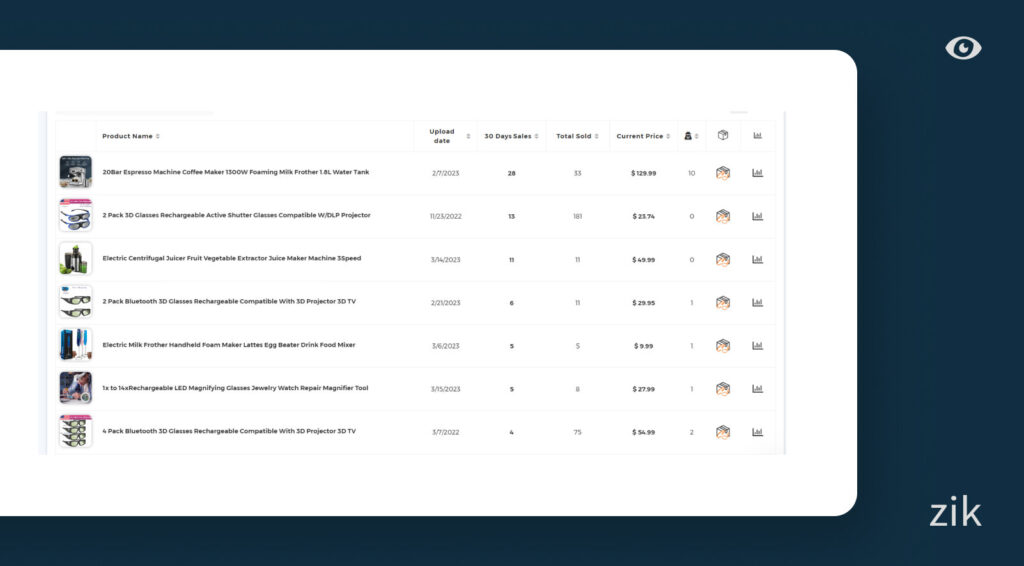Open the chart icon for the LED Magnifying Glasses row

coord(757,388)
